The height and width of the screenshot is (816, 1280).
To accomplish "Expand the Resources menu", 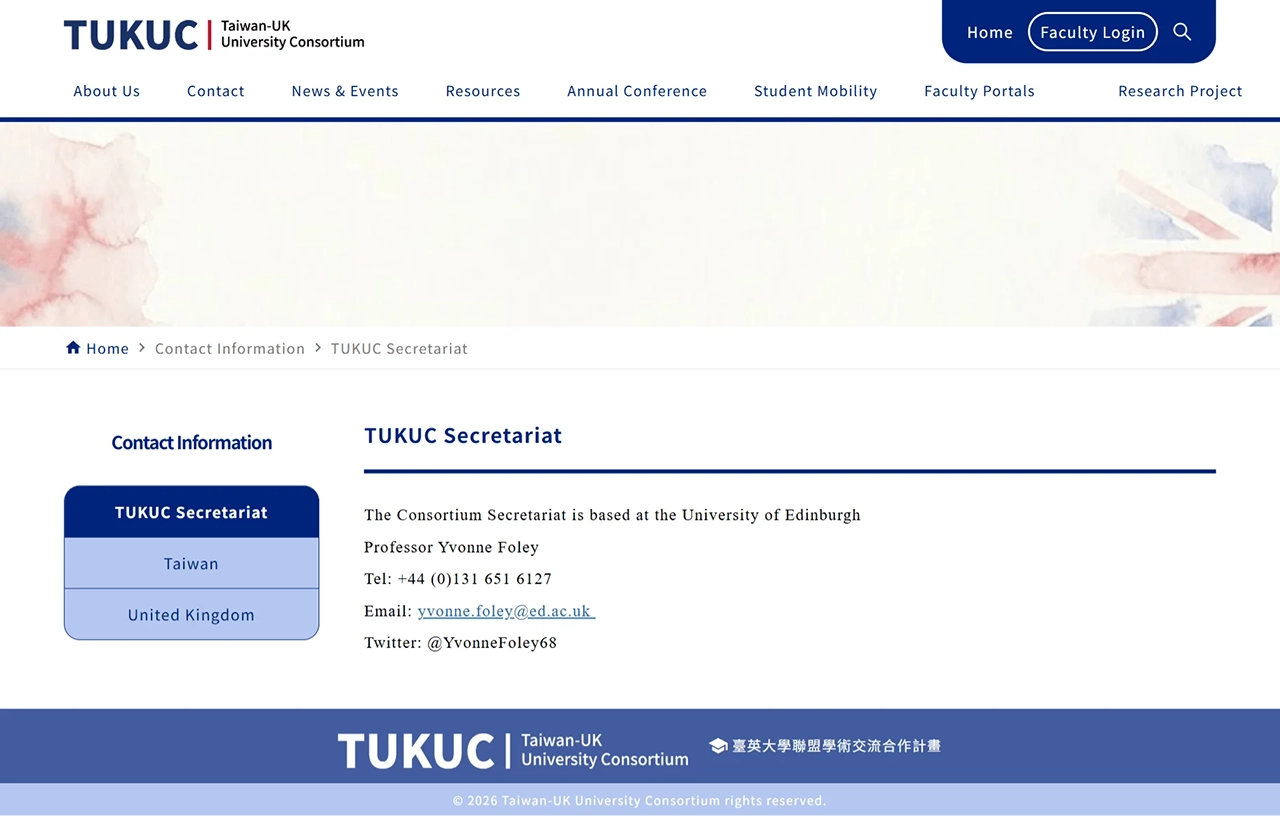I will point(483,91).
